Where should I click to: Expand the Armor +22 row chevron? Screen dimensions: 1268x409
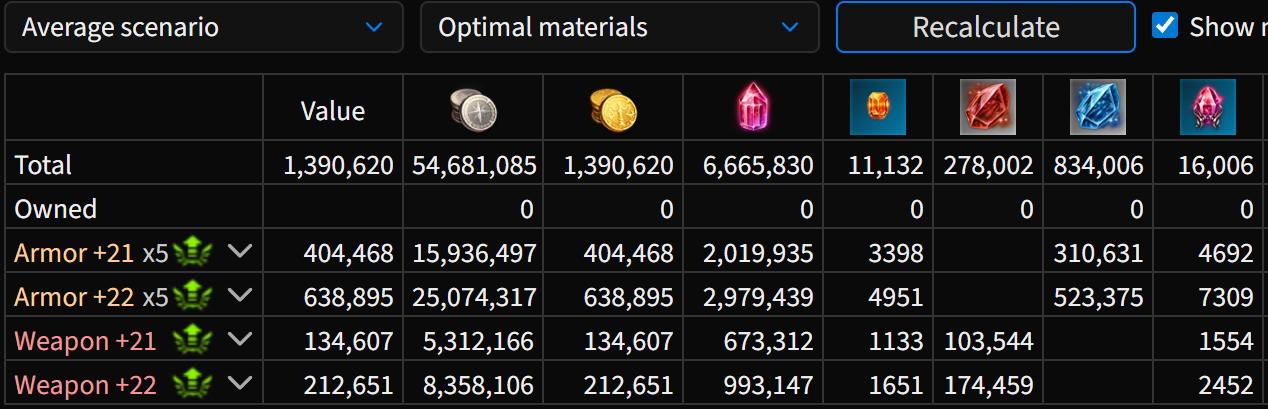click(239, 296)
